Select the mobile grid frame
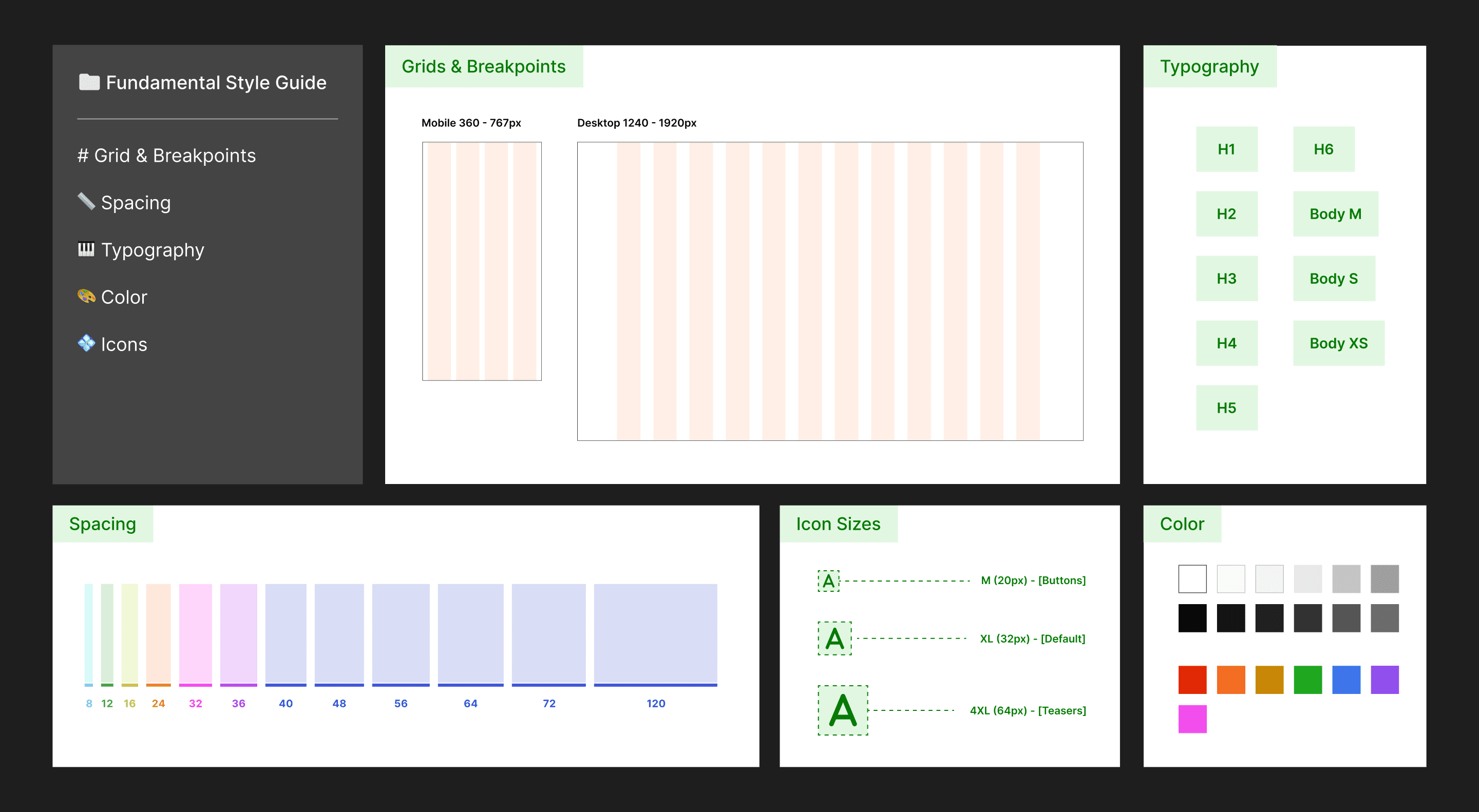1479x812 pixels. pyautogui.click(x=481, y=261)
